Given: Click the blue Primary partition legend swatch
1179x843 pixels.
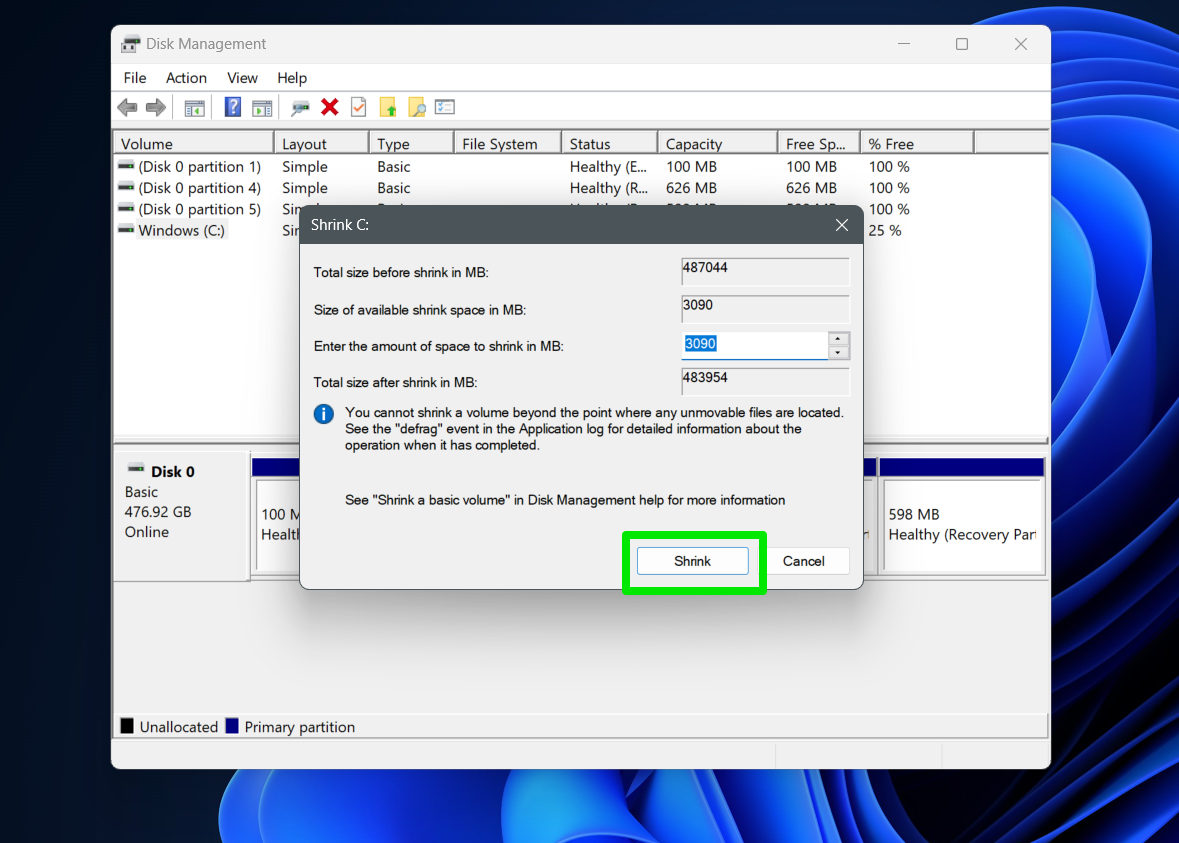Looking at the screenshot, I should point(232,726).
